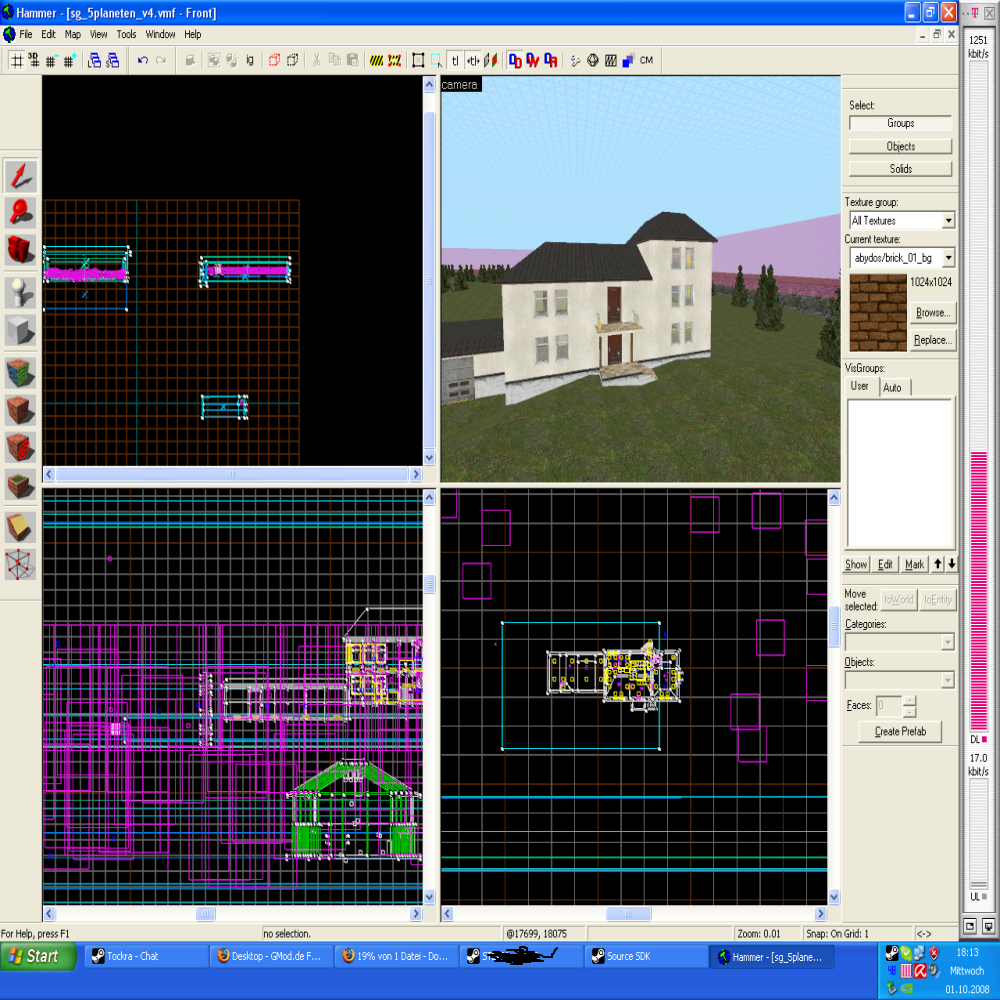Select the gray cube Block tool

pos(21,329)
